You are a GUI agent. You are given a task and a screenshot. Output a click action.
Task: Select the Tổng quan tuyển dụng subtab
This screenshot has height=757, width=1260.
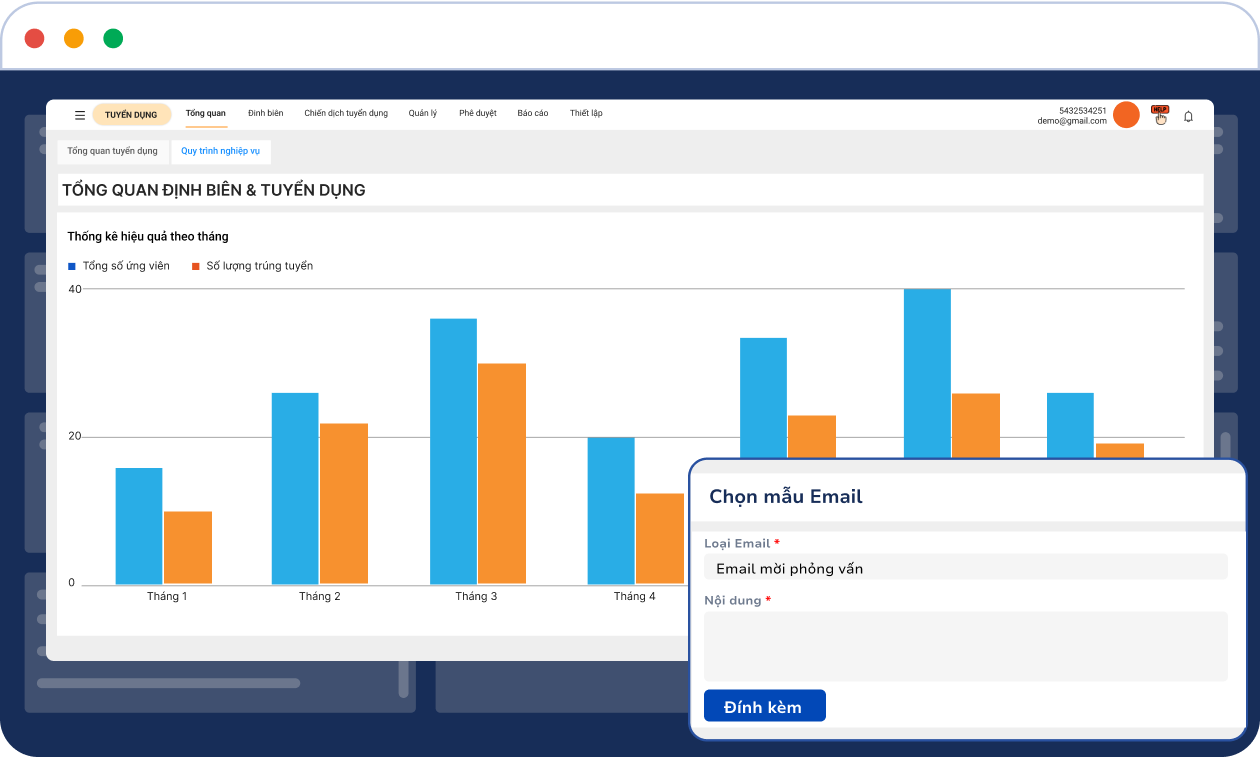(112, 151)
